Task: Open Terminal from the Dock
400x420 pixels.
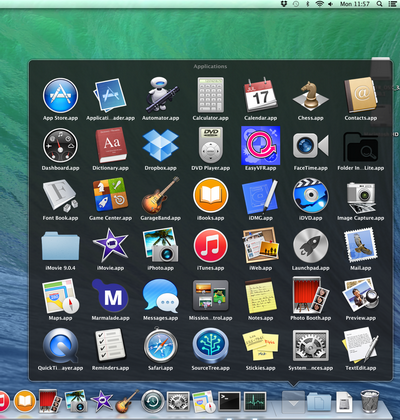Action: point(229,401)
